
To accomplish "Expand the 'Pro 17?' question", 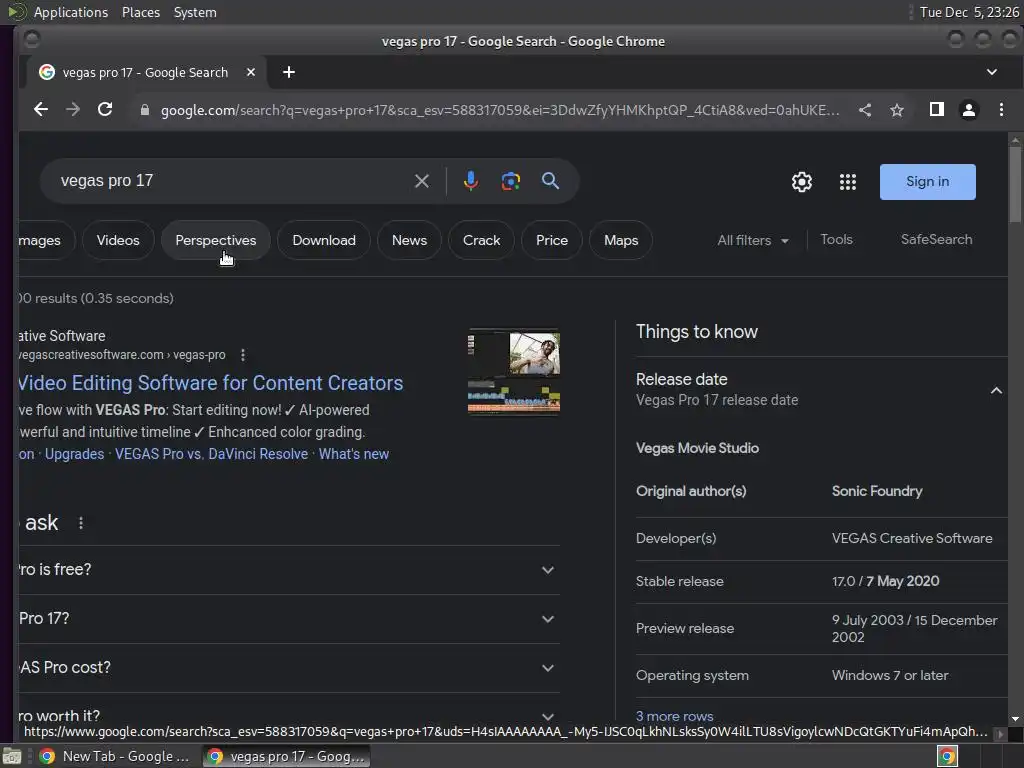I will click(x=289, y=618).
